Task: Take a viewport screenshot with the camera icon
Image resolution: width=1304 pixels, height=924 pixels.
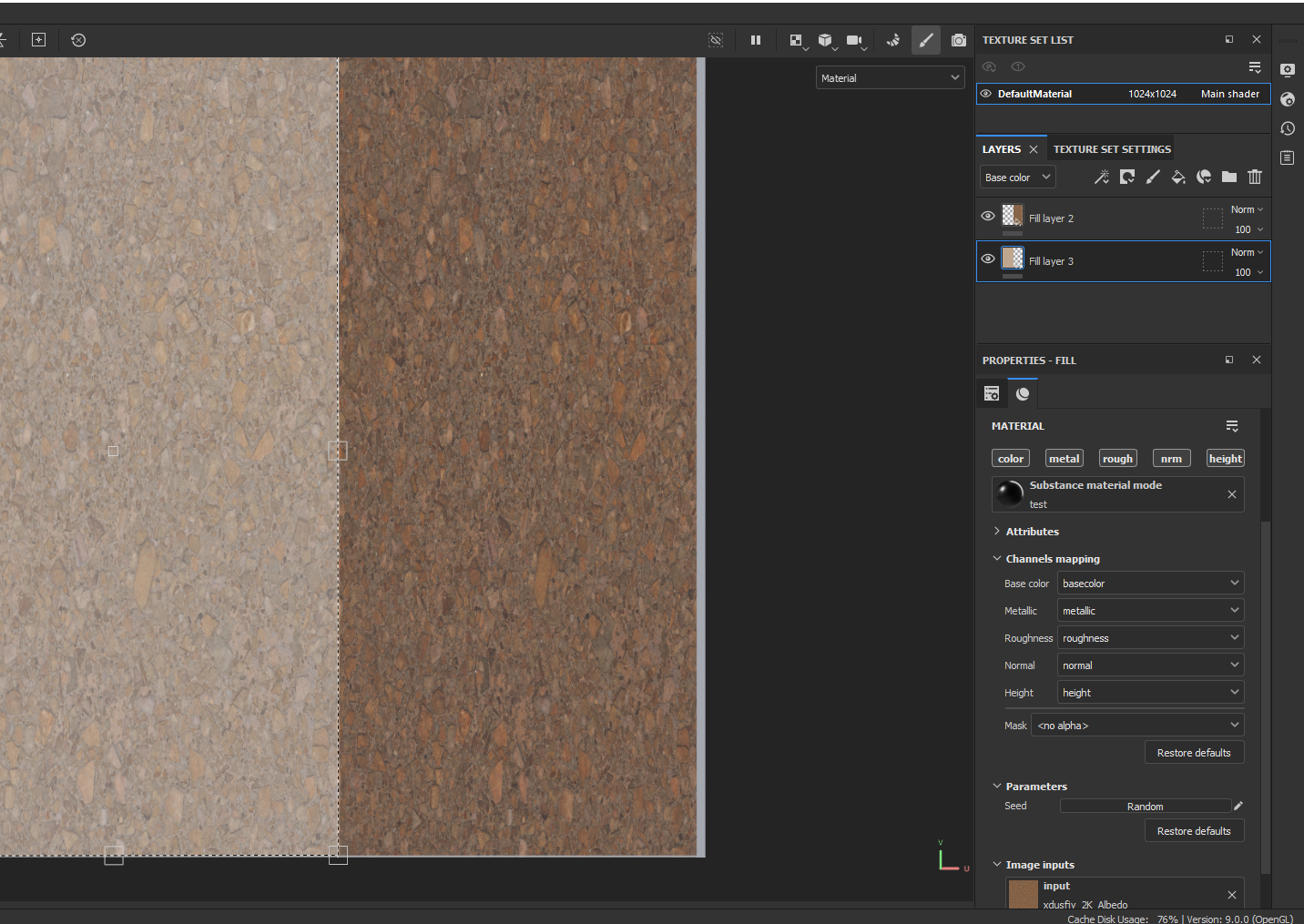Action: coord(958,40)
